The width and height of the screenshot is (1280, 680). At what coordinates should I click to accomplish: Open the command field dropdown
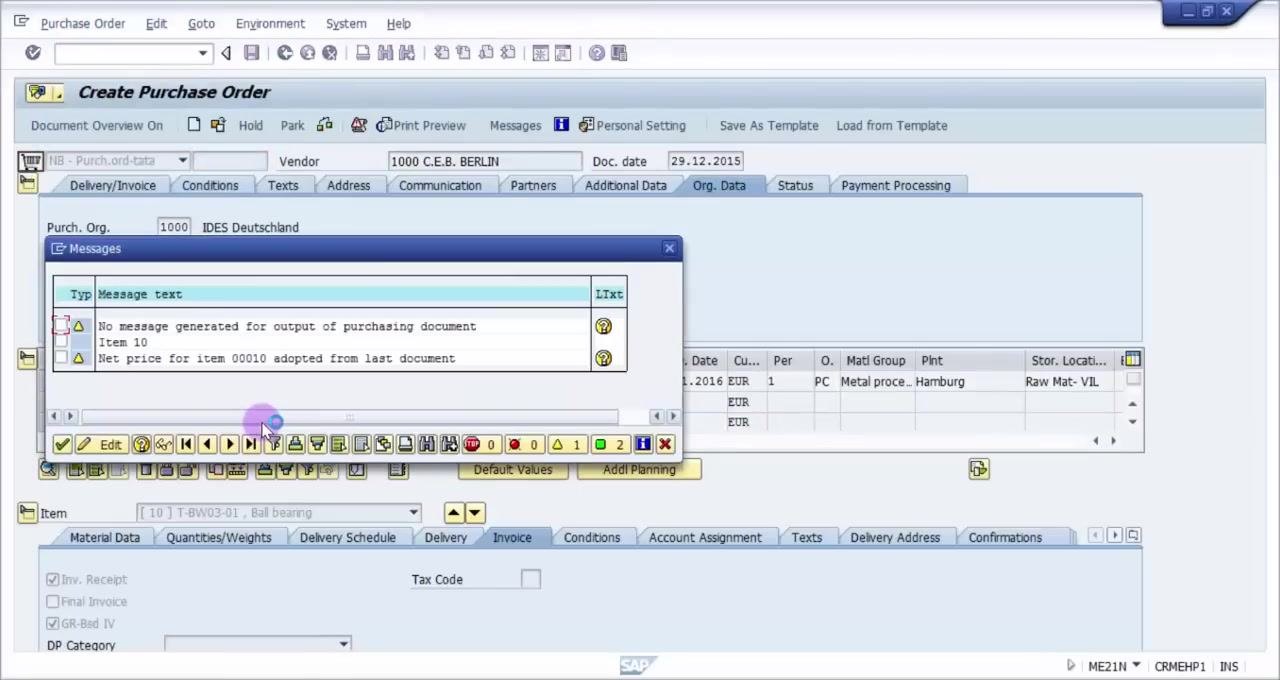point(203,53)
